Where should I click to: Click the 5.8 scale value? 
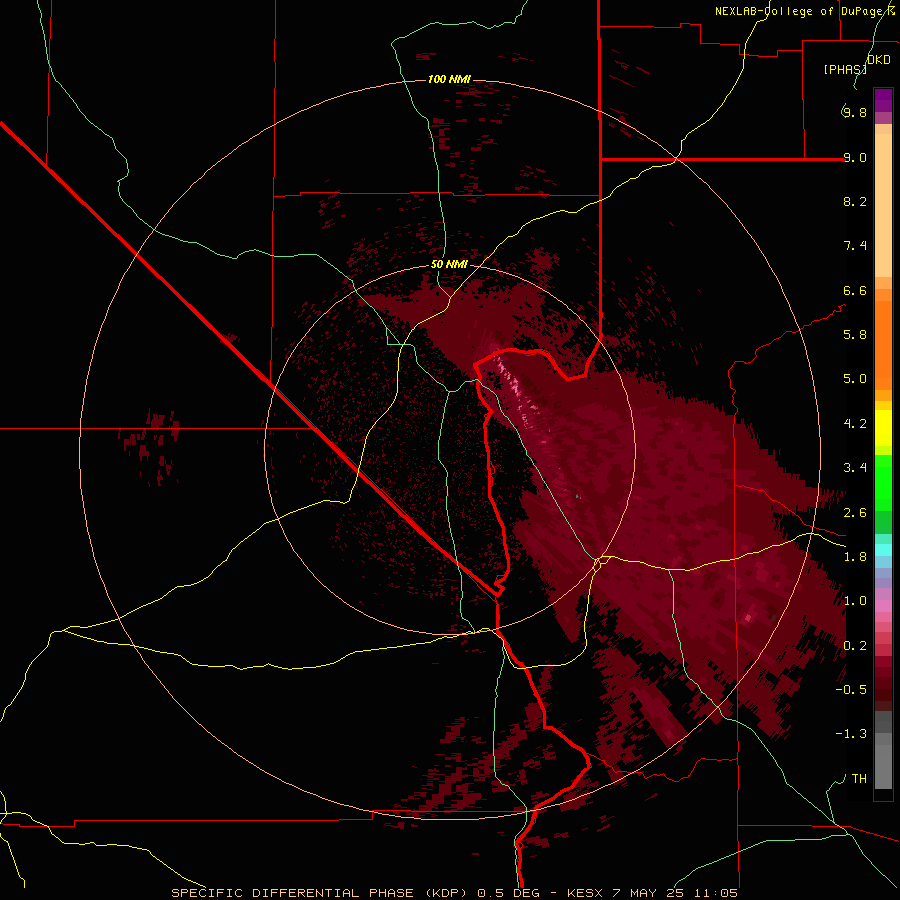click(854, 334)
